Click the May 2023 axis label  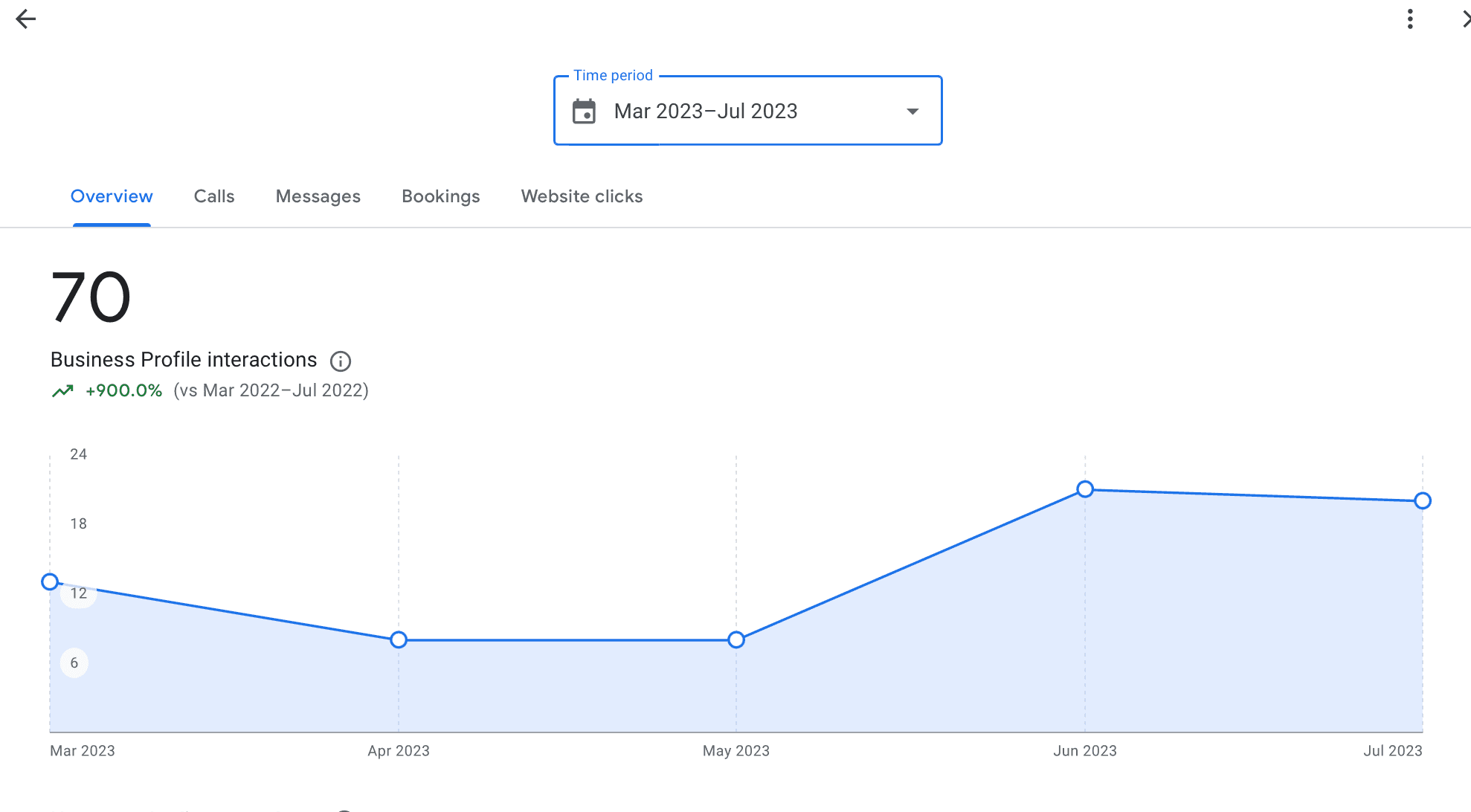(x=736, y=751)
